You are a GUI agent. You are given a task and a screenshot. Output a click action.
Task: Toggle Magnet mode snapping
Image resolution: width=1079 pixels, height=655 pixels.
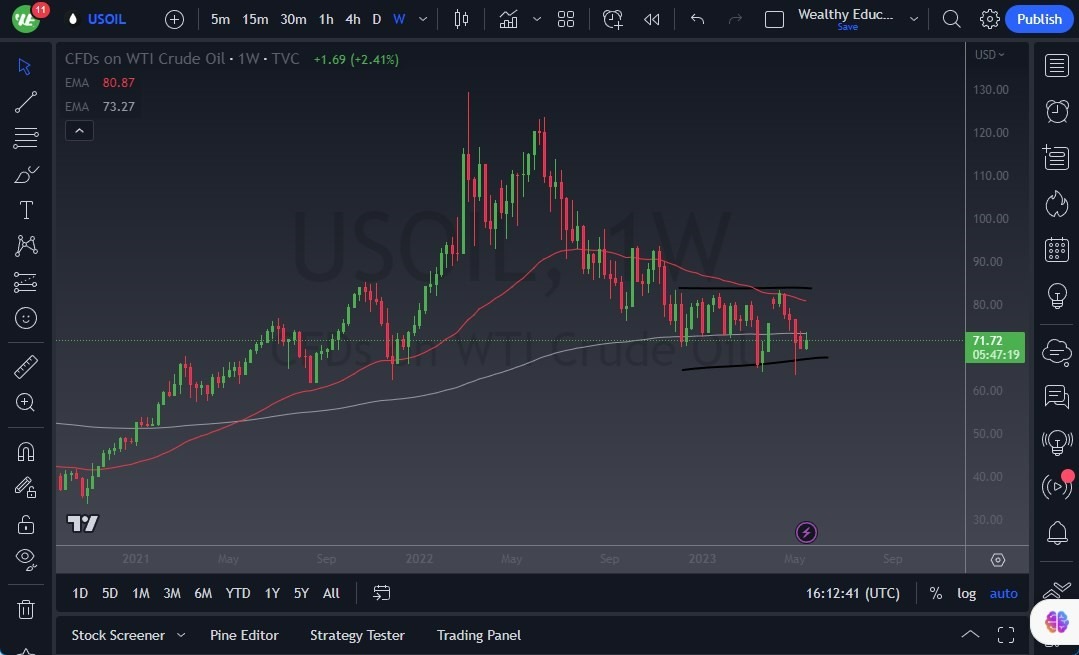tap(26, 451)
